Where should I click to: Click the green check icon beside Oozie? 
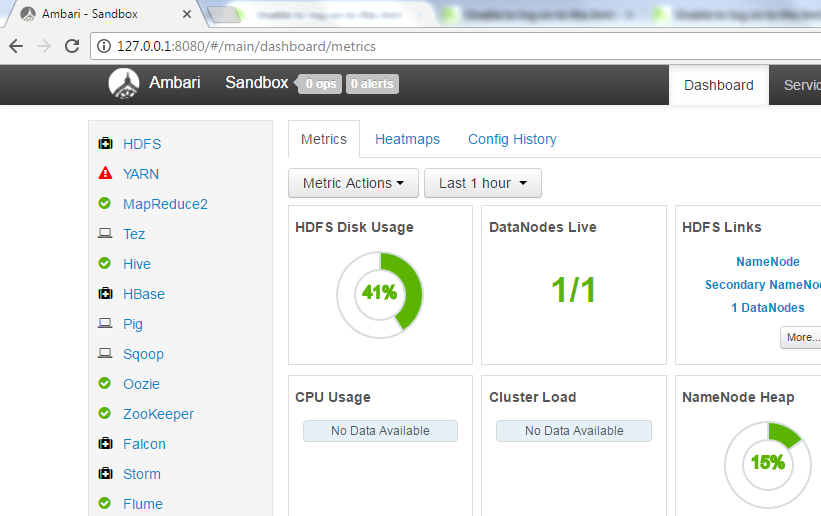[105, 383]
